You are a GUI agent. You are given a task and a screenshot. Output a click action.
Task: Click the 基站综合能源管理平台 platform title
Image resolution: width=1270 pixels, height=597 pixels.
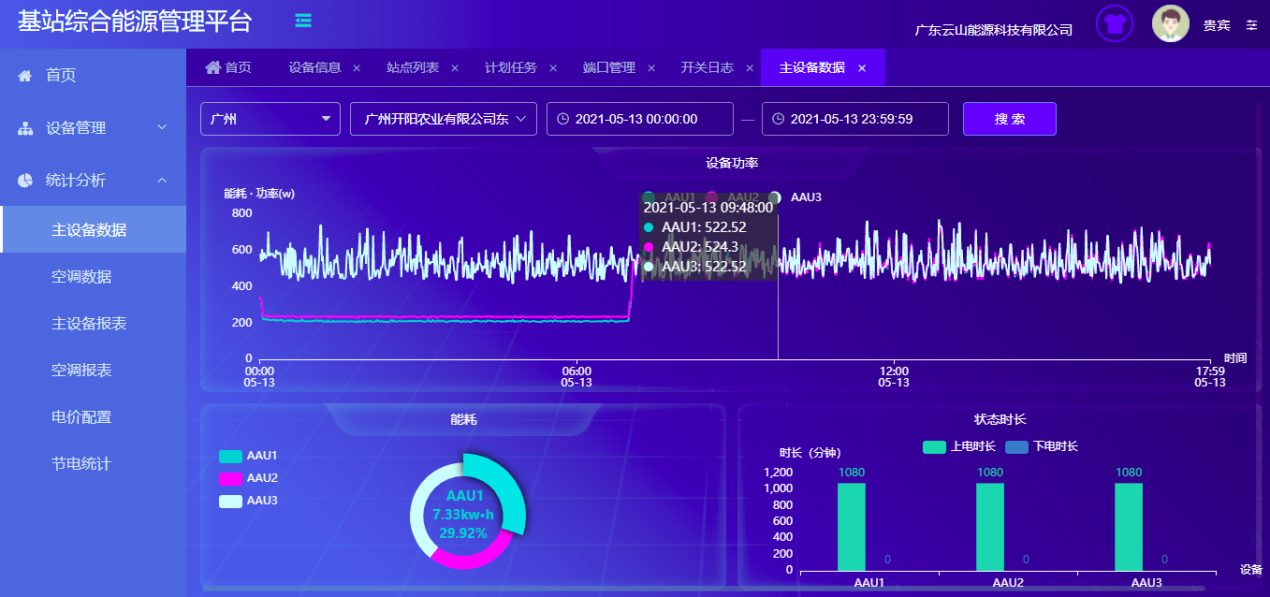click(x=135, y=21)
